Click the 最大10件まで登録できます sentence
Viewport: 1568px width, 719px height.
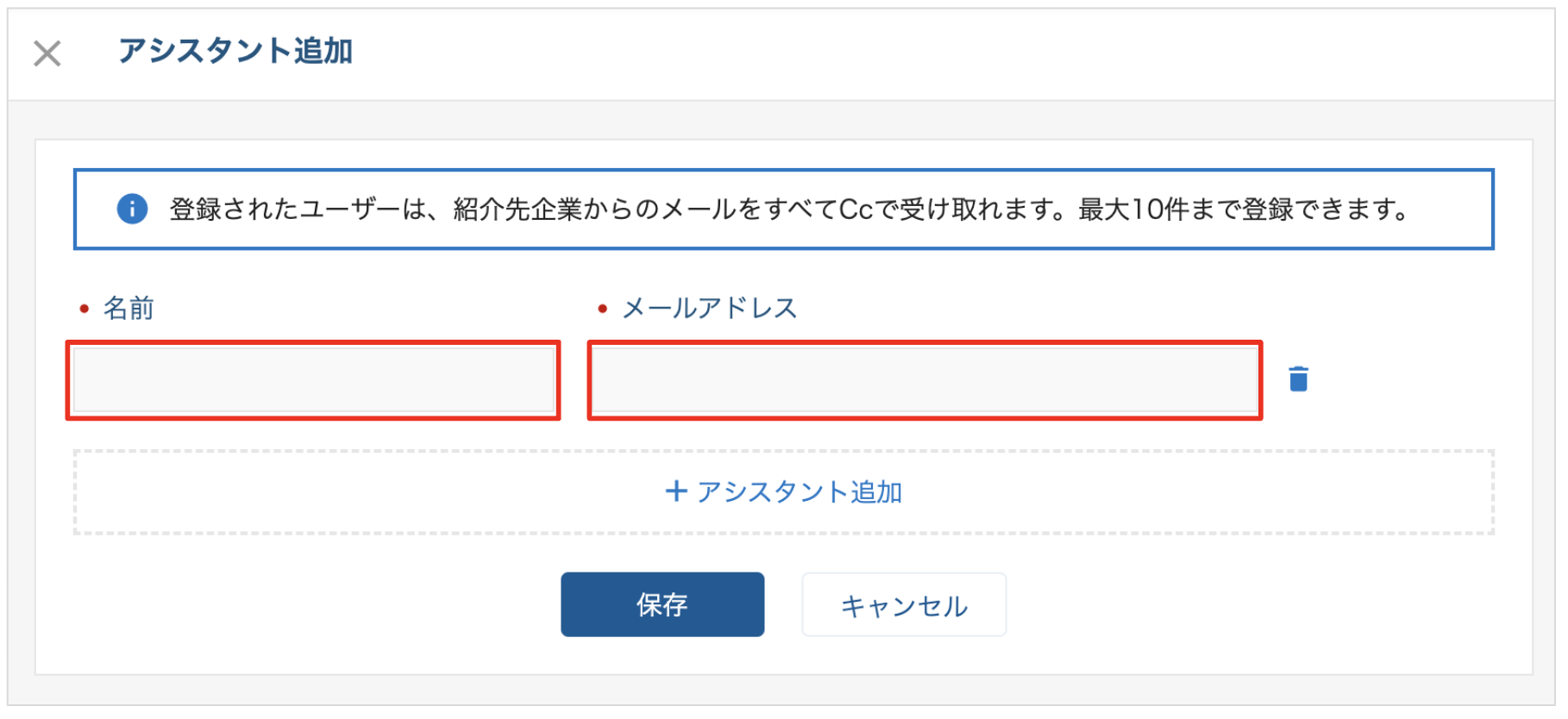[1244, 209]
